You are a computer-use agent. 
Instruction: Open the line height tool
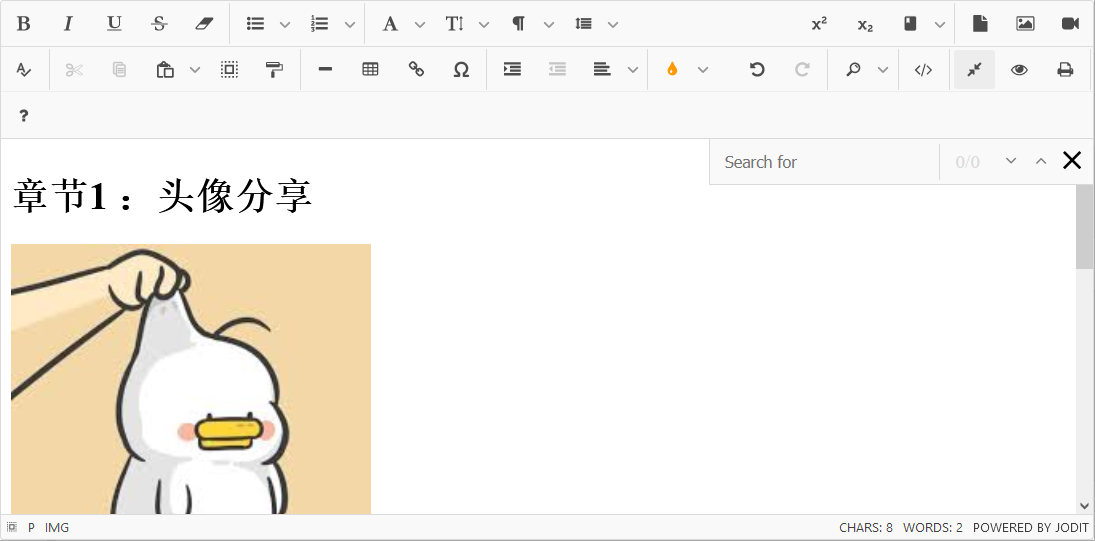point(583,24)
